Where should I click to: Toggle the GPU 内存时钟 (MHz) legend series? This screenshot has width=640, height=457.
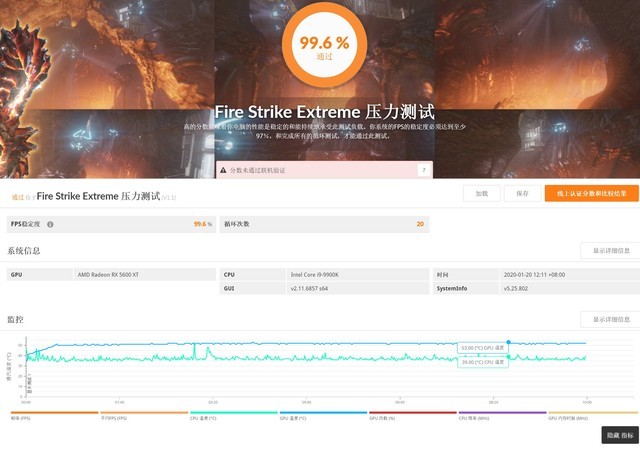[x=593, y=416]
